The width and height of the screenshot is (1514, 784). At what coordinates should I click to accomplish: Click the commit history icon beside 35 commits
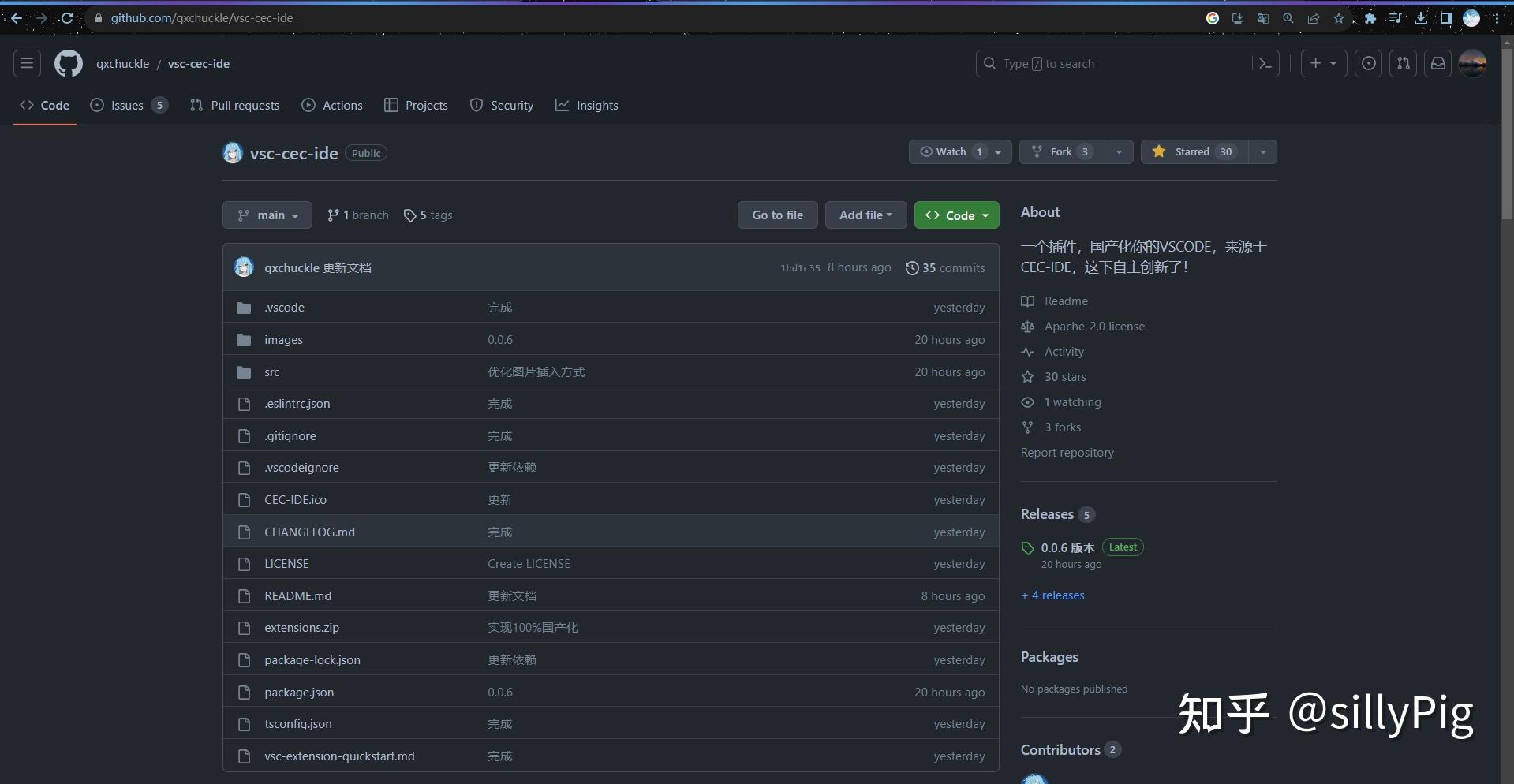click(x=913, y=267)
